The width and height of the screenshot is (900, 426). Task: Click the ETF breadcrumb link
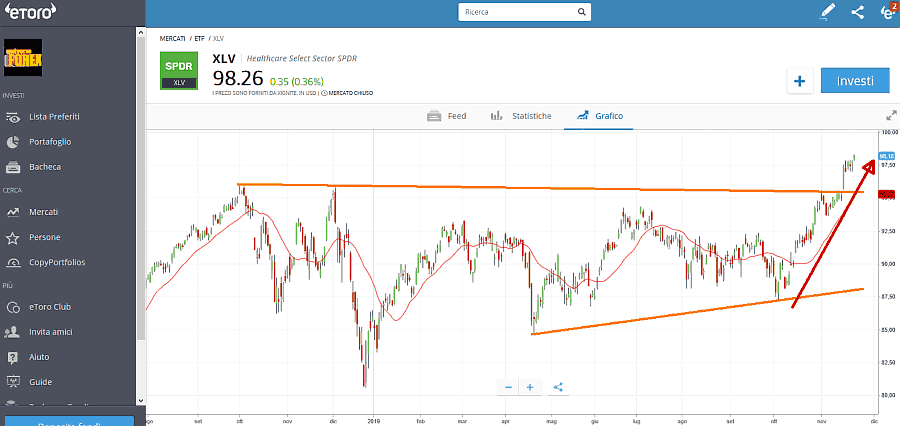pos(201,38)
